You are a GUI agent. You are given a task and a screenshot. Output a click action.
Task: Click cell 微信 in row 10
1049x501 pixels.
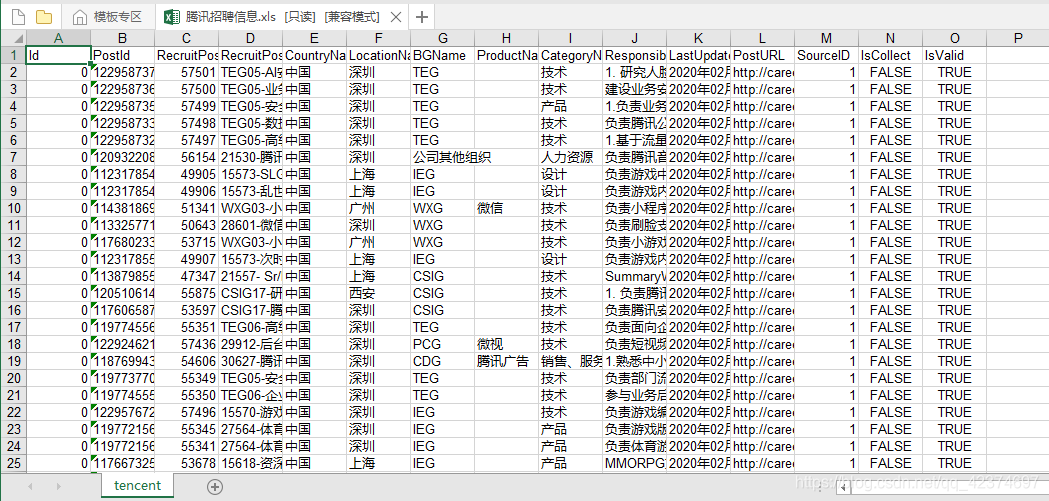point(506,208)
